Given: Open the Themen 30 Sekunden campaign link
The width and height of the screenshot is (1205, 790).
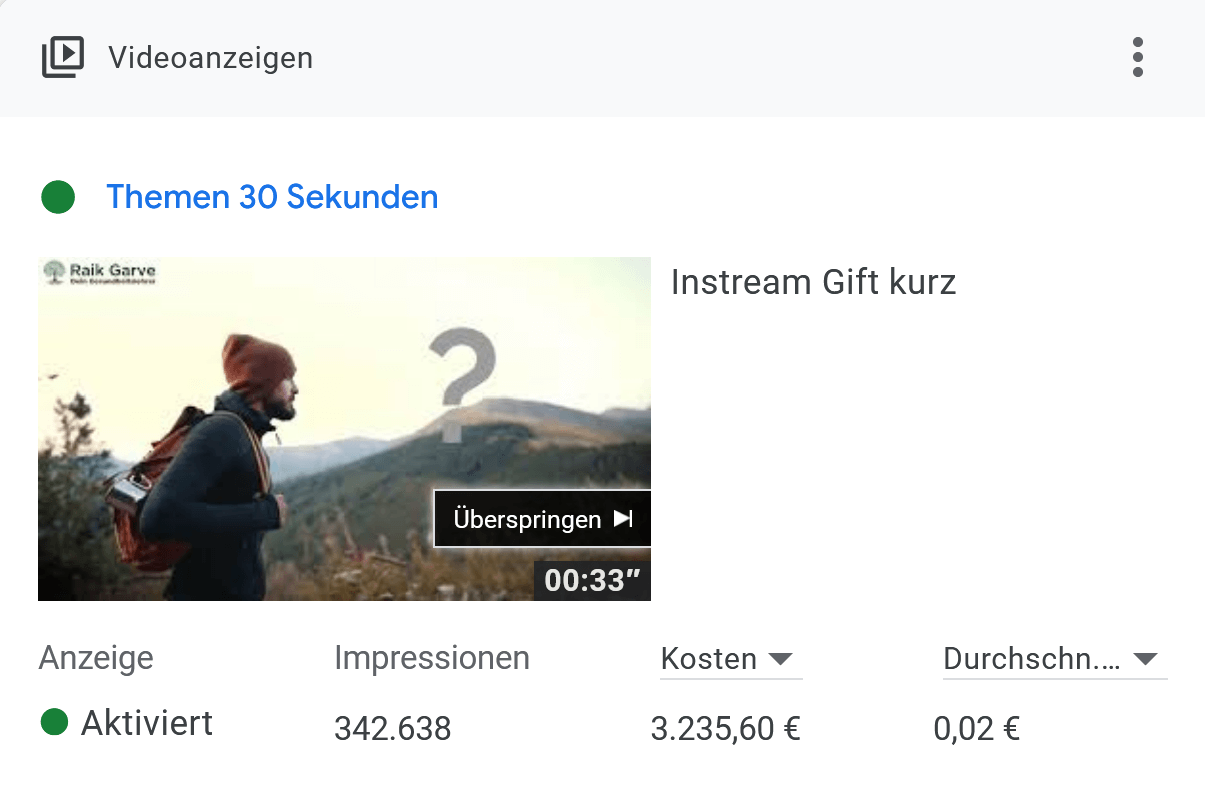Looking at the screenshot, I should [x=272, y=197].
